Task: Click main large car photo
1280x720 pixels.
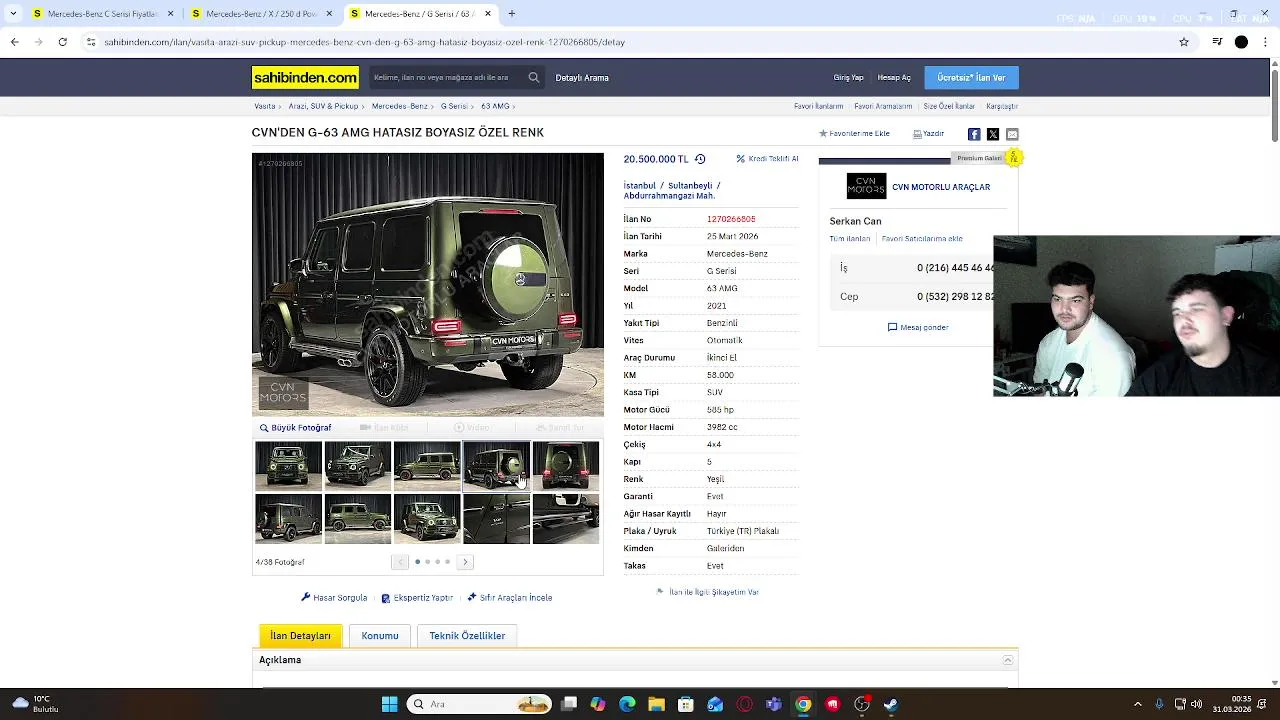Action: click(x=428, y=285)
